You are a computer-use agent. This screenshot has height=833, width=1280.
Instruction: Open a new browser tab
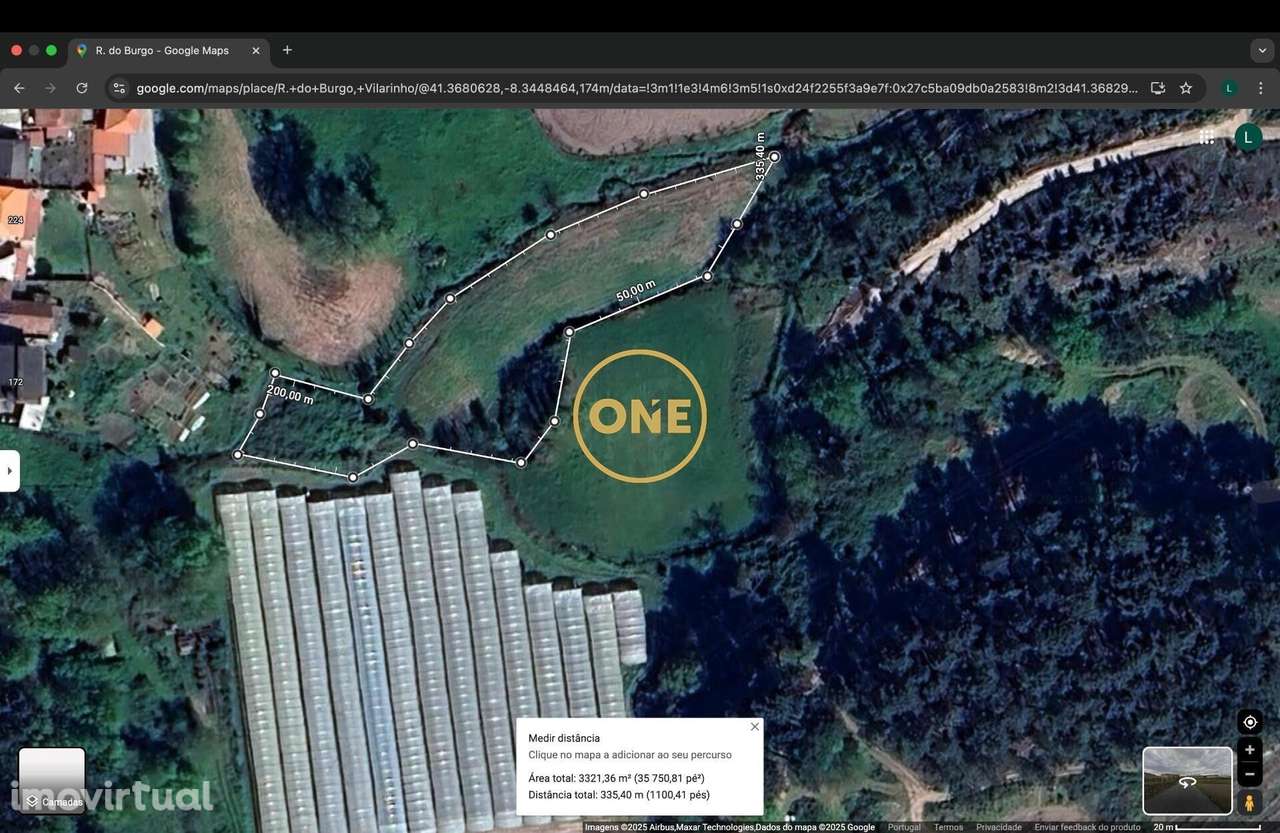287,50
